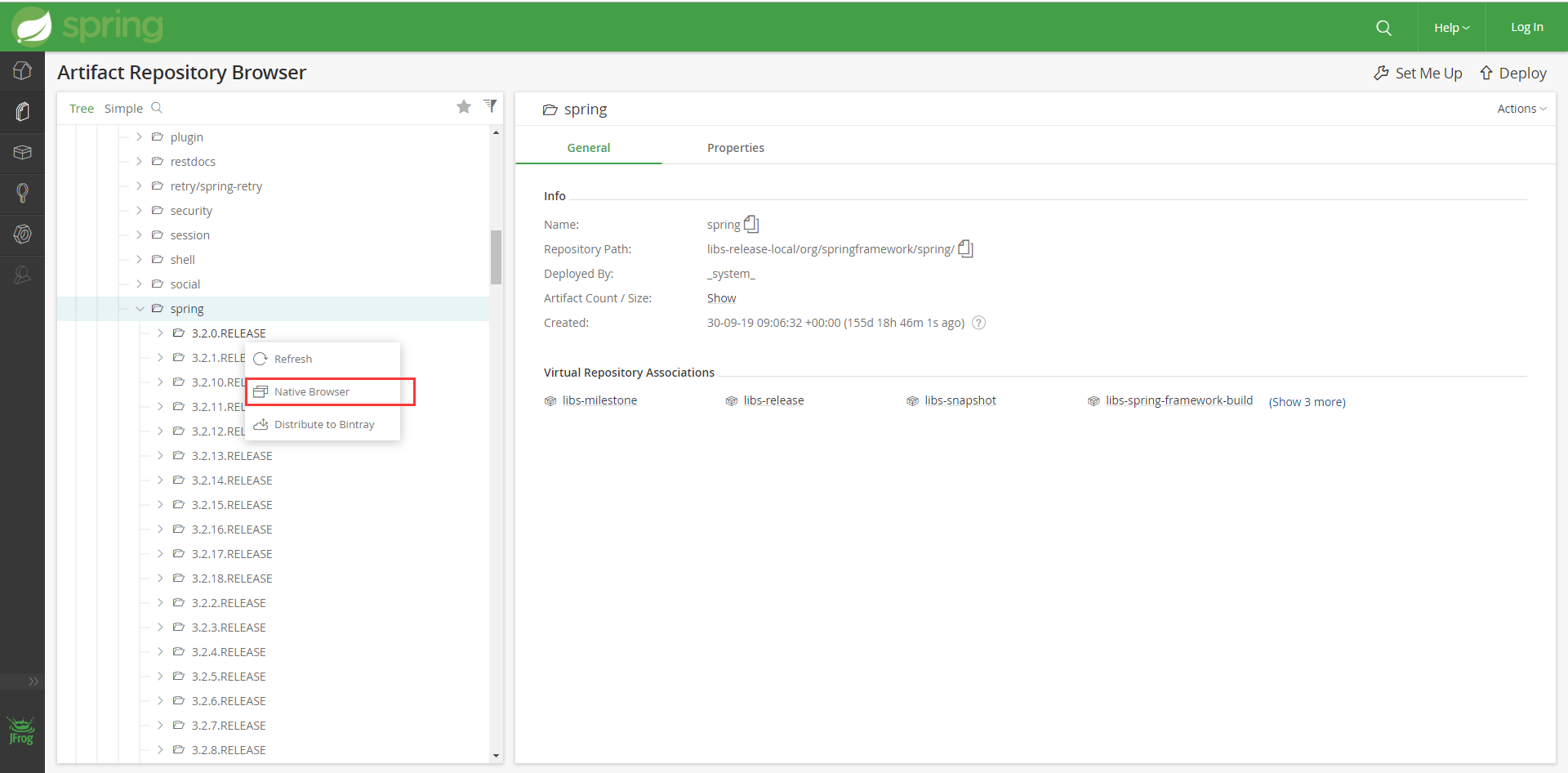Open the Help dropdown menu

pyautogui.click(x=1451, y=28)
